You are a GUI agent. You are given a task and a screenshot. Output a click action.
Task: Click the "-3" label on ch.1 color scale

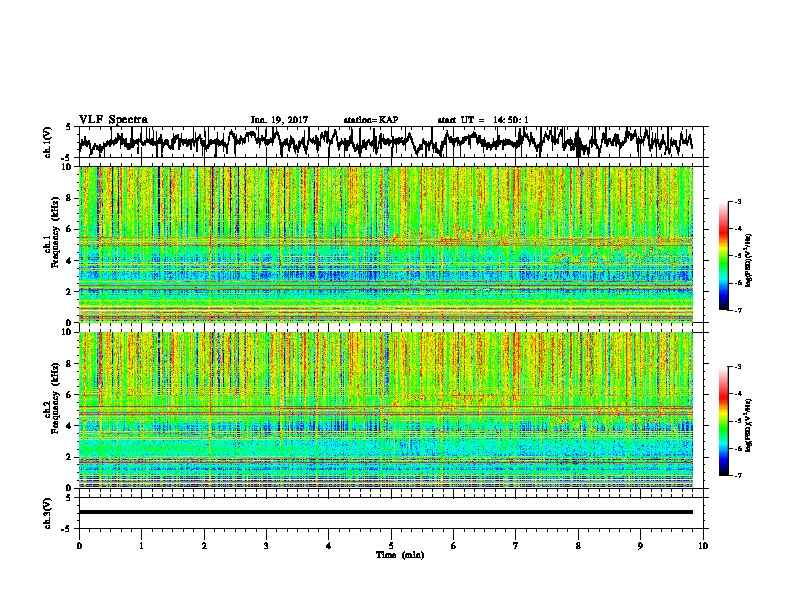point(738,201)
